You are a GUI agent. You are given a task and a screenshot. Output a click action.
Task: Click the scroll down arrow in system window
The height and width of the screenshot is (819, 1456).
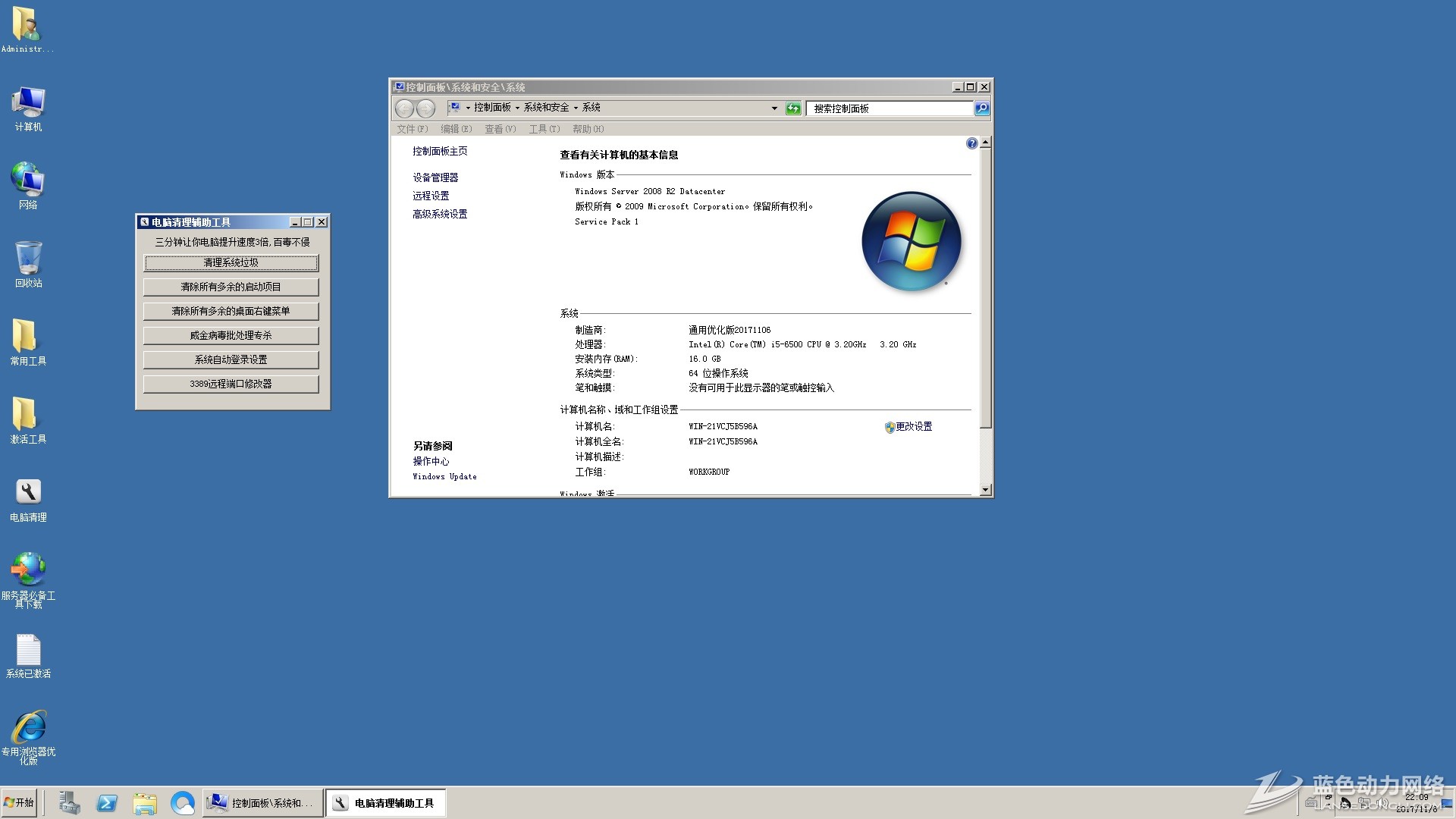click(985, 490)
